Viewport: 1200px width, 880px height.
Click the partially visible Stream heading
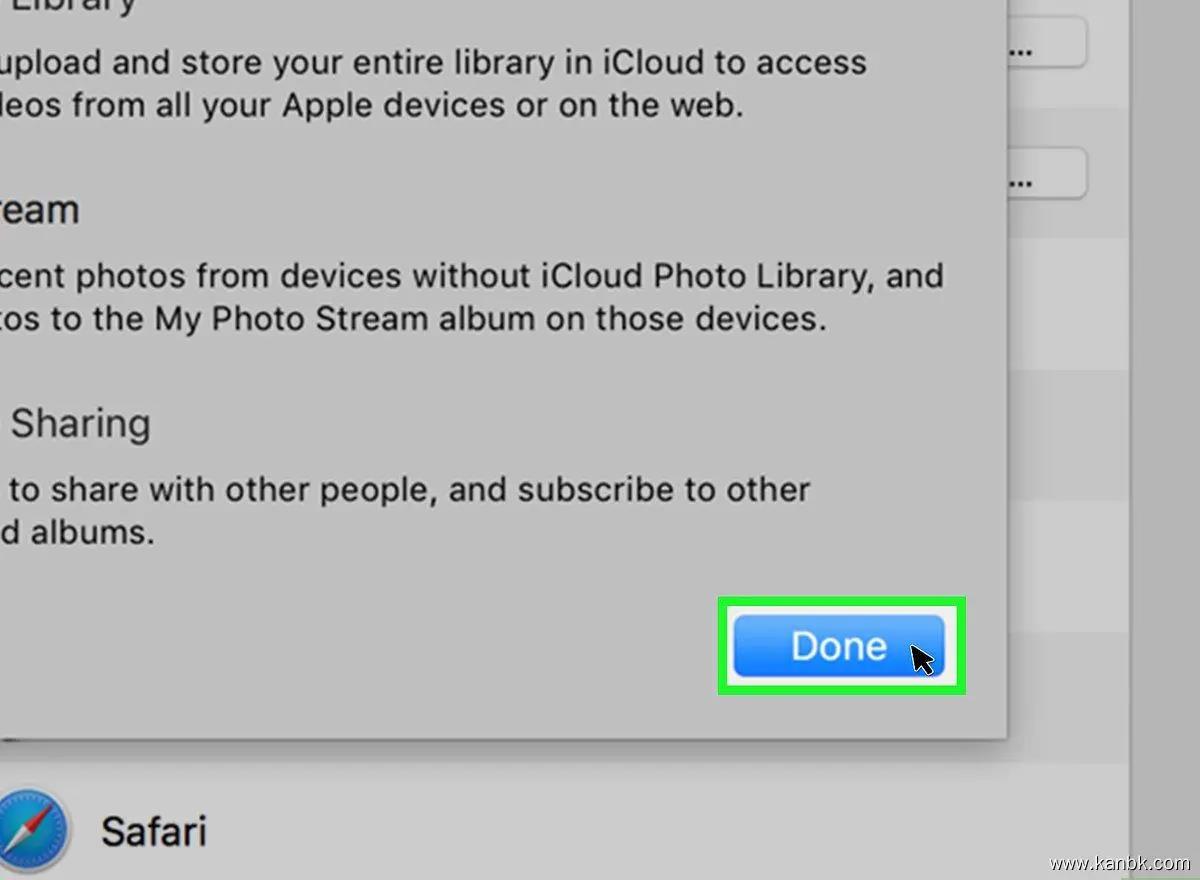(38, 210)
